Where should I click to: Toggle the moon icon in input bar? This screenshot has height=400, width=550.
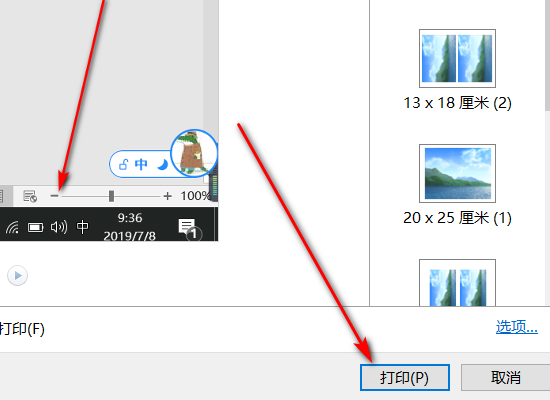point(163,164)
